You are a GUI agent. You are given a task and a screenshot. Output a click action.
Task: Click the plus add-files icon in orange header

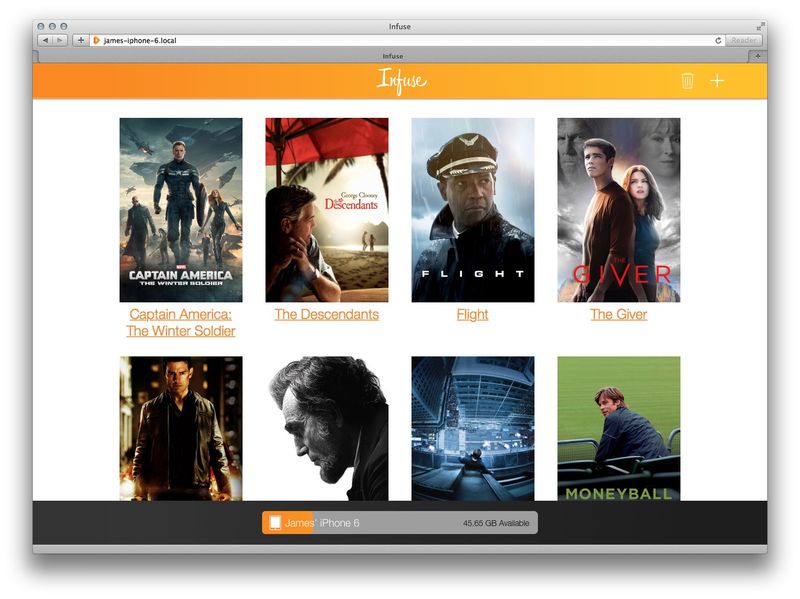tap(717, 81)
